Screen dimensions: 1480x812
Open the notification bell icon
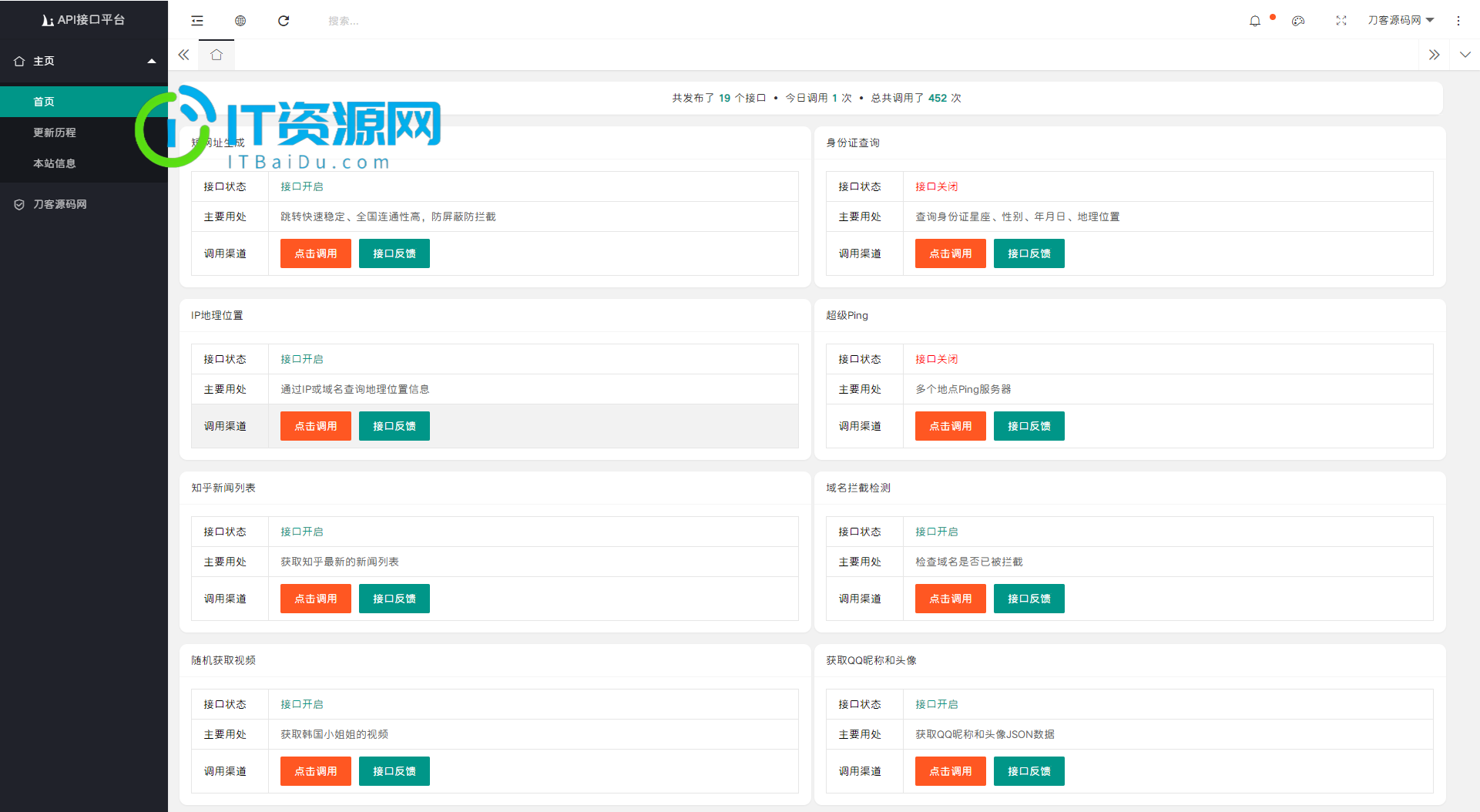click(1255, 21)
